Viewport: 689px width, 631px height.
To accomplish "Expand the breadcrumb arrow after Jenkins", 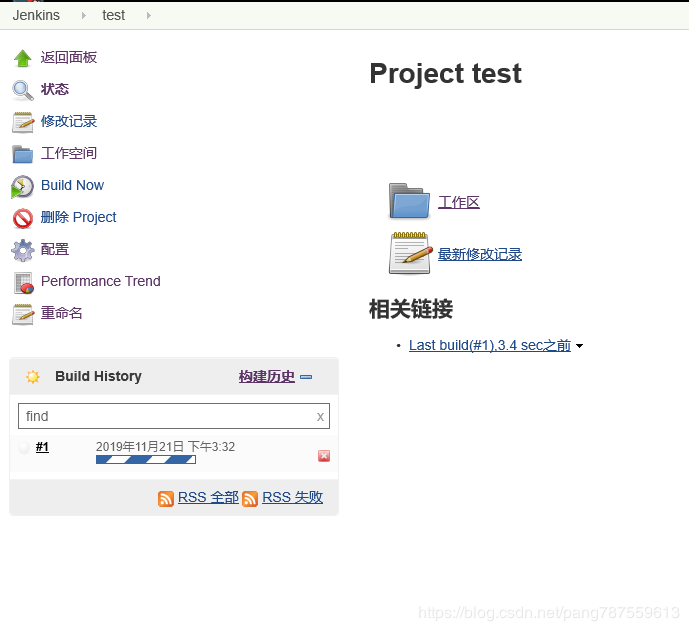I will pos(83,15).
